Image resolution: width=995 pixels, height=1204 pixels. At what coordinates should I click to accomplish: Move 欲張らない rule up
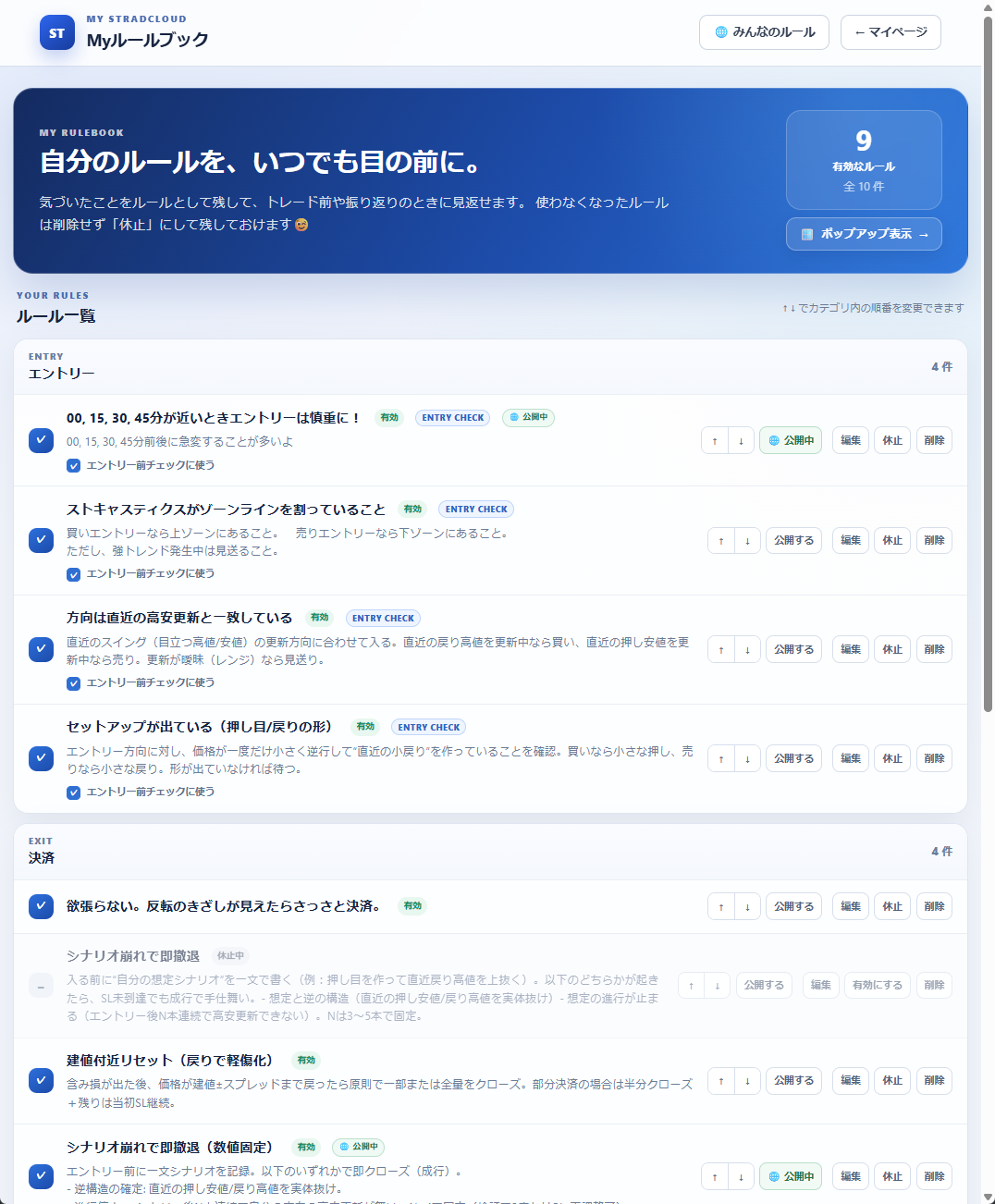click(x=721, y=907)
